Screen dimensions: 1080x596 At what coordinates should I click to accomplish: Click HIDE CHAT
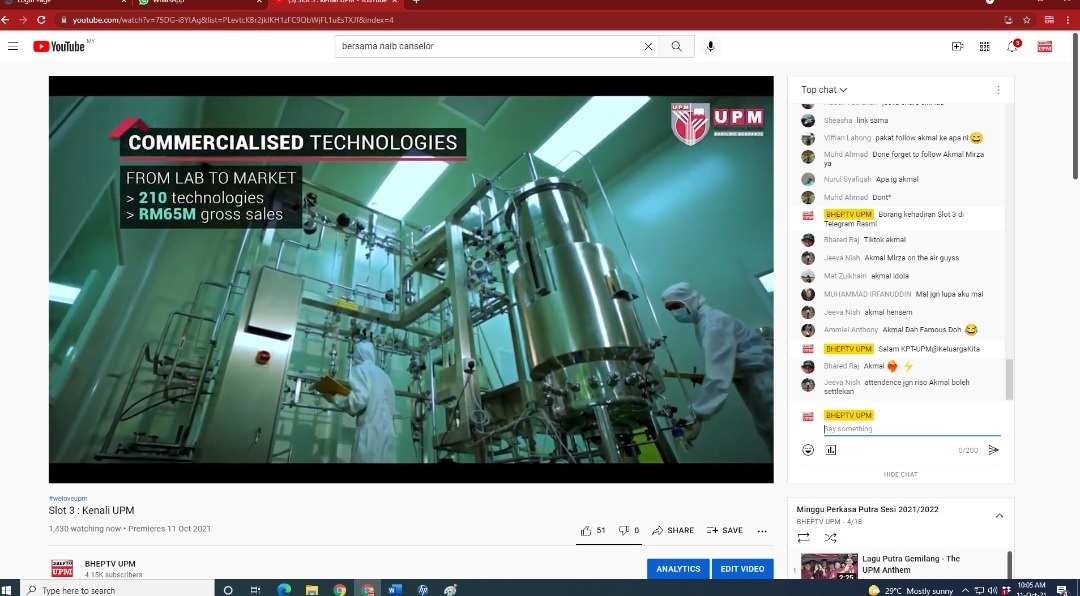pyautogui.click(x=900, y=474)
